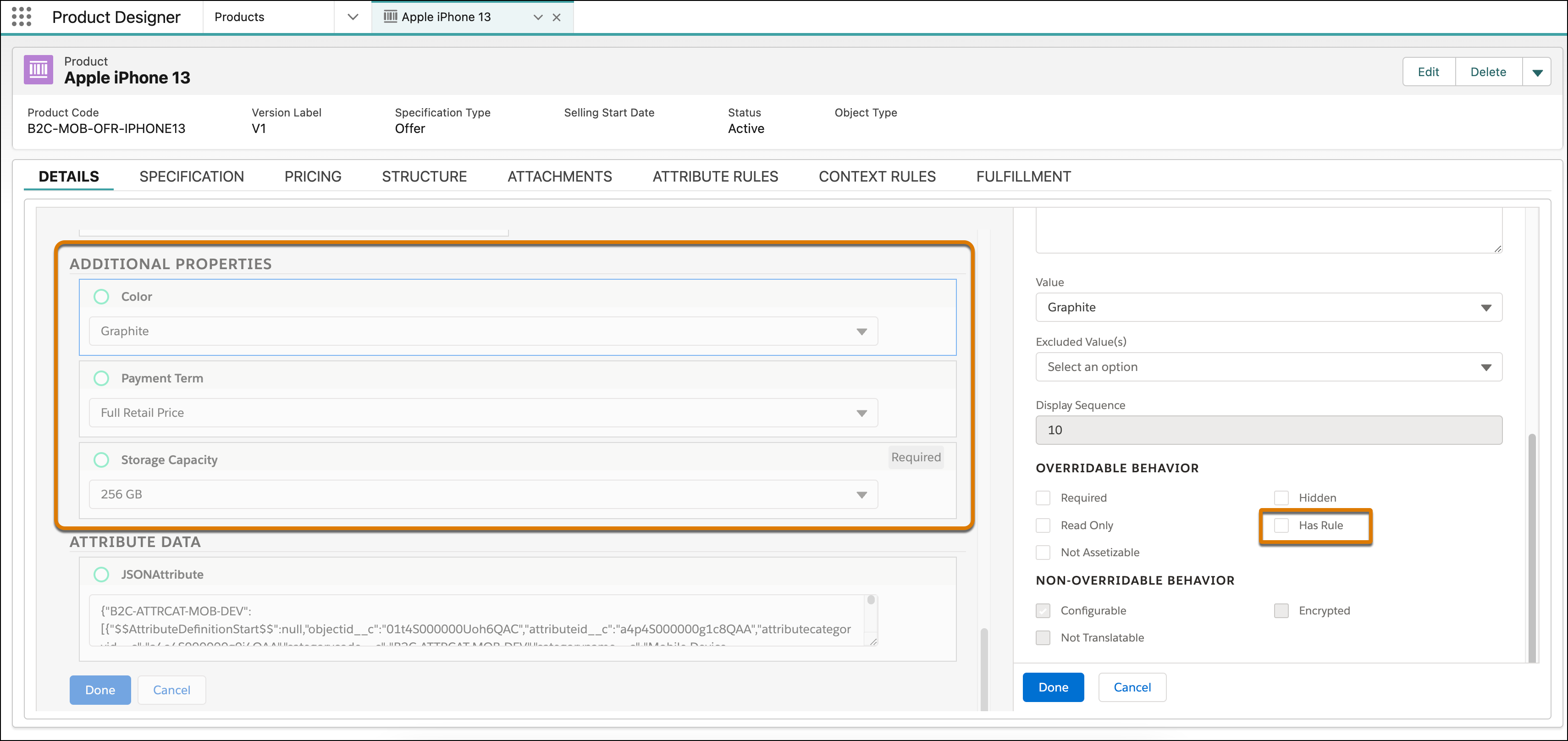The height and width of the screenshot is (741, 1568).
Task: Select the Color attribute radio button
Action: pyautogui.click(x=102, y=297)
